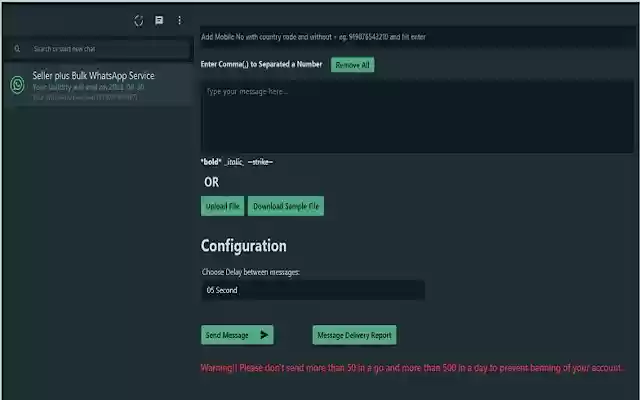Click Download Sample File button

pos(286,206)
